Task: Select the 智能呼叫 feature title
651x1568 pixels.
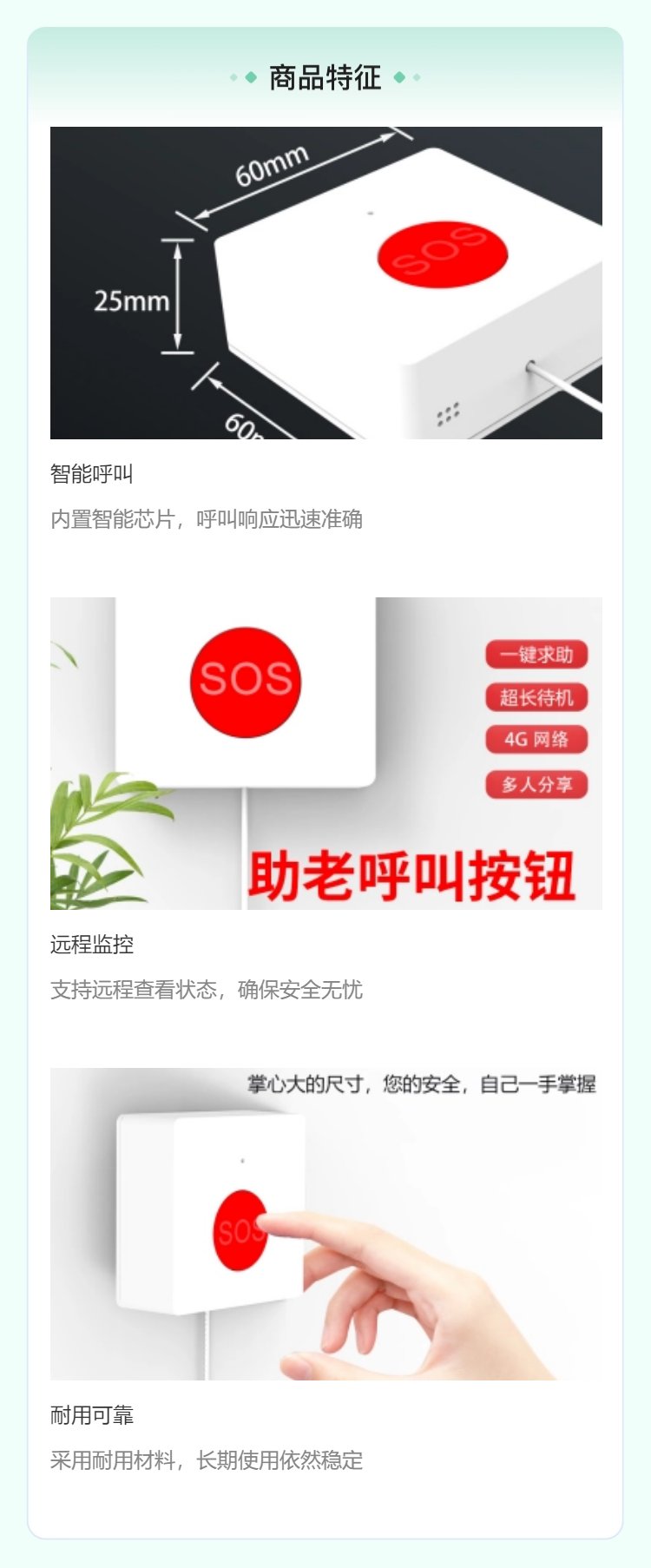Action: (92, 474)
